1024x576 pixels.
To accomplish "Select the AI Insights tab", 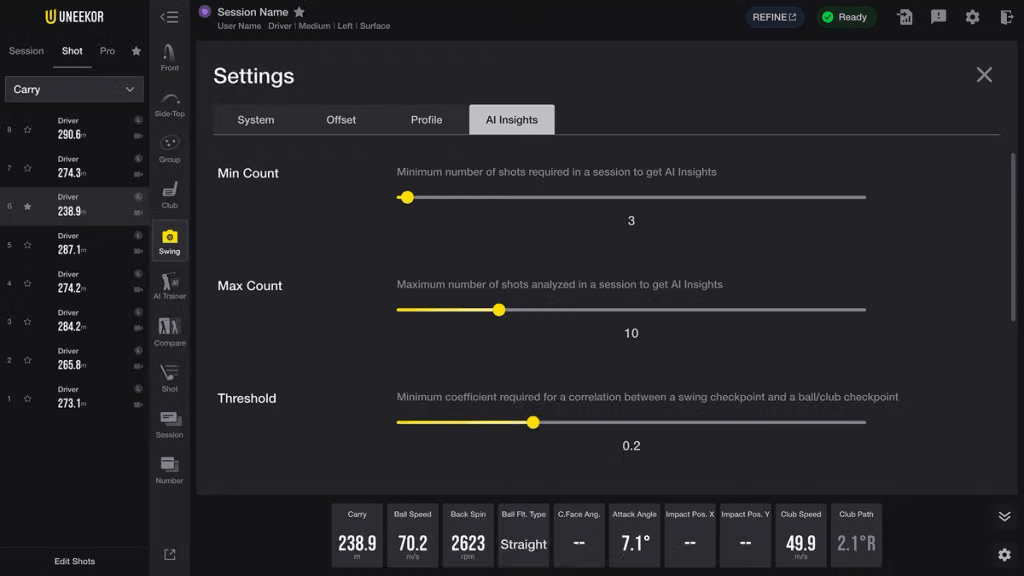I will (x=512, y=120).
